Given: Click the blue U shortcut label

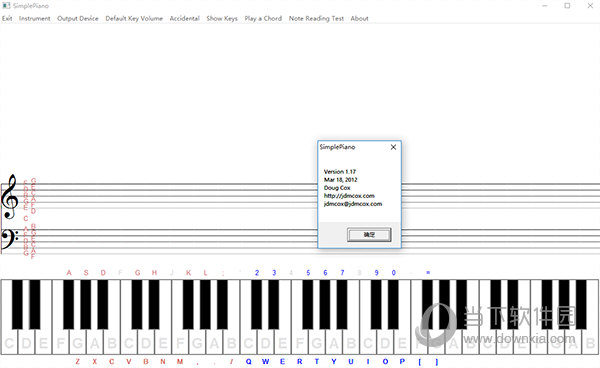Looking at the screenshot, I should [351, 361].
